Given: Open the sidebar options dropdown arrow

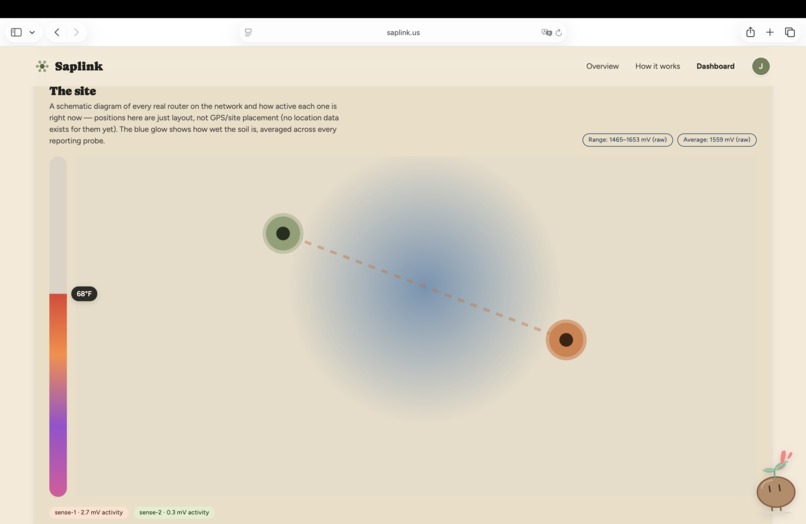Looking at the screenshot, I should click(x=32, y=32).
